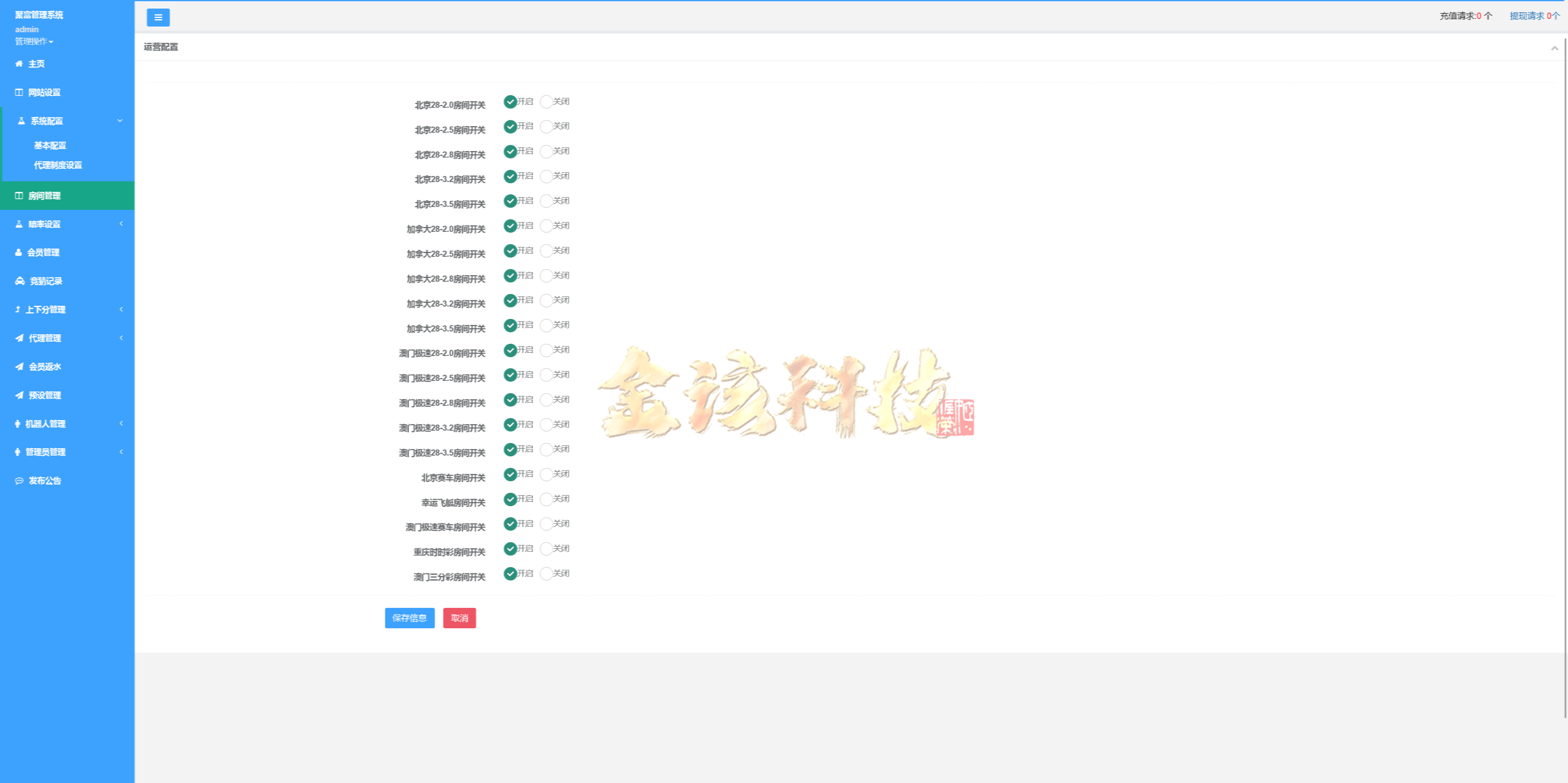1568x783 pixels.
Task: Select the 会员返水 rebate icon
Action: coord(18,366)
